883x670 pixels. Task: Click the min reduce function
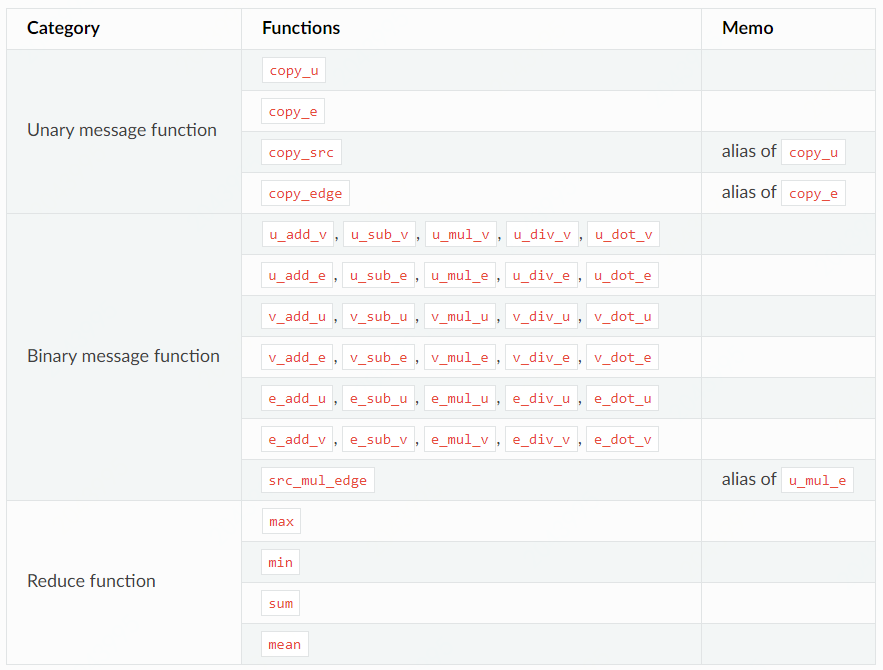pyautogui.click(x=281, y=563)
